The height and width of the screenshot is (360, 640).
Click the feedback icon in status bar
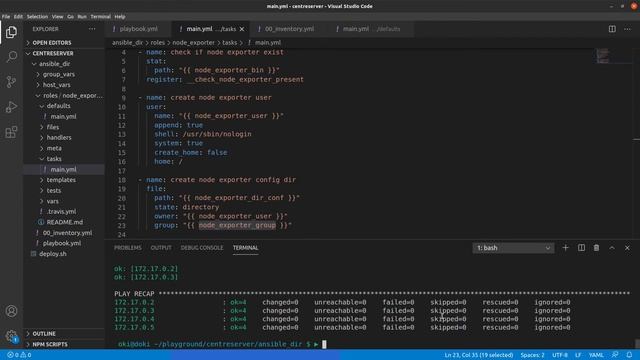pos(615,355)
